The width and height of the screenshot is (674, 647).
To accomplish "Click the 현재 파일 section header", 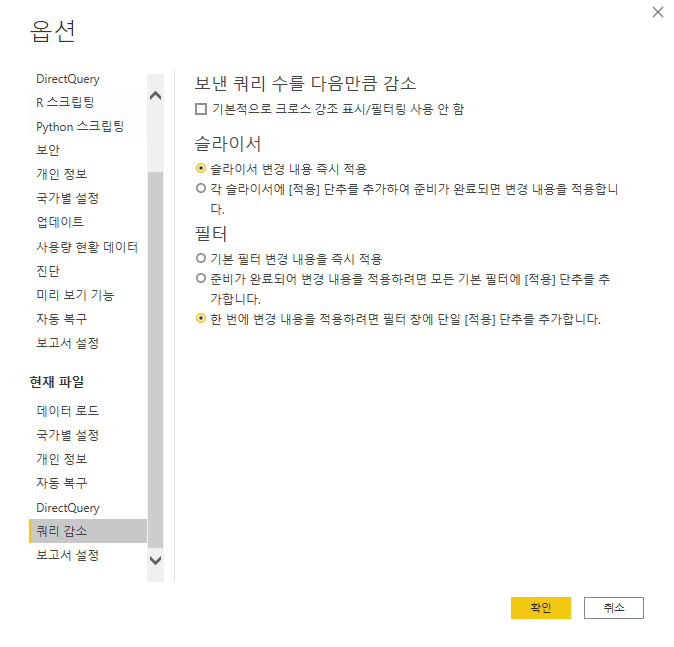I will (x=57, y=382).
